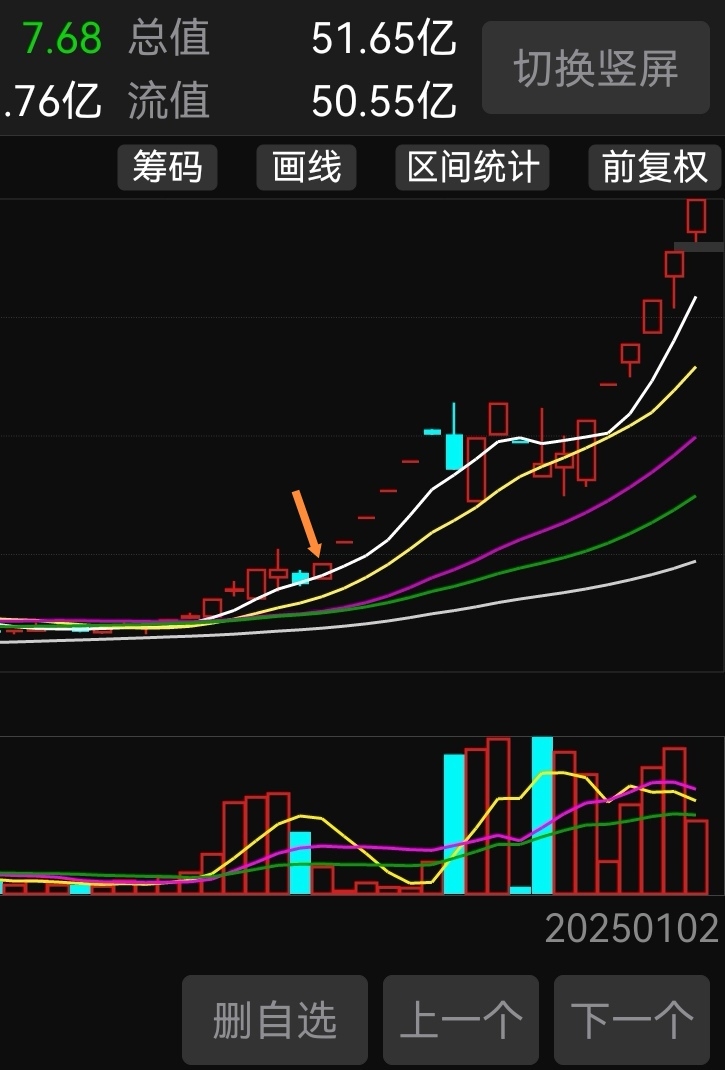725x1070 pixels.
Task: Go to previous stock with 上一个
Action: (x=461, y=1020)
